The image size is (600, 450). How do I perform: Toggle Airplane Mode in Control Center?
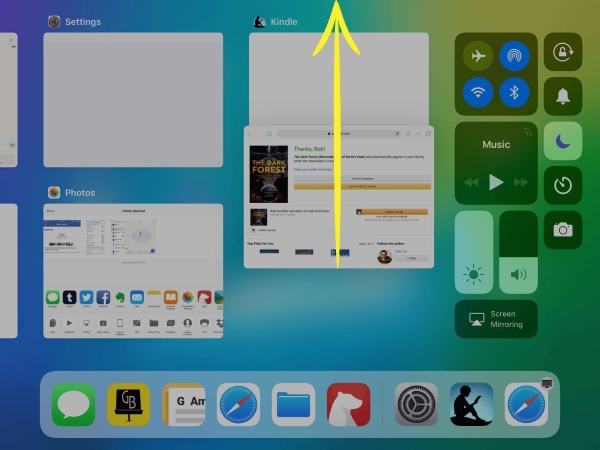478,56
